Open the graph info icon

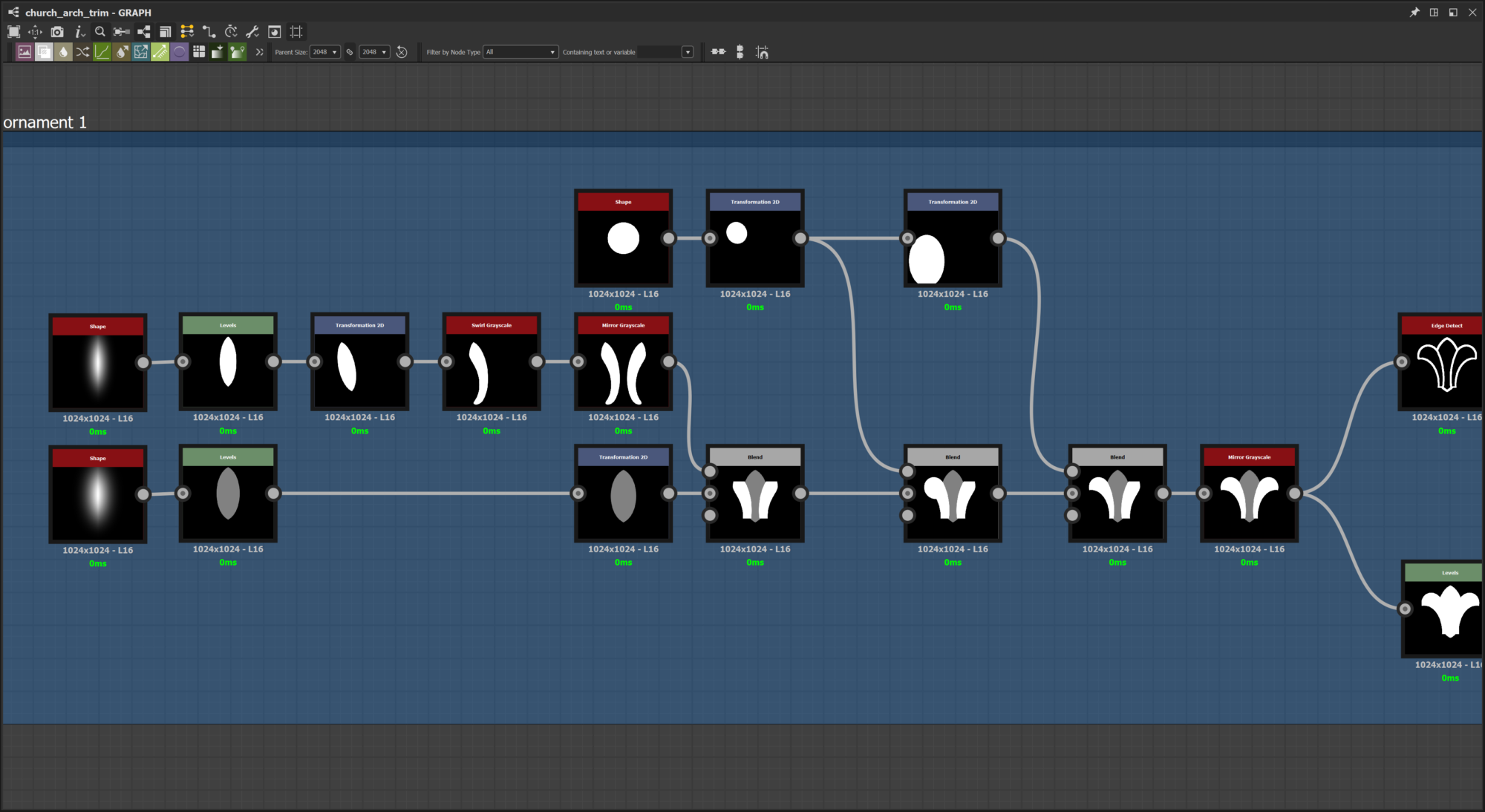(x=79, y=32)
